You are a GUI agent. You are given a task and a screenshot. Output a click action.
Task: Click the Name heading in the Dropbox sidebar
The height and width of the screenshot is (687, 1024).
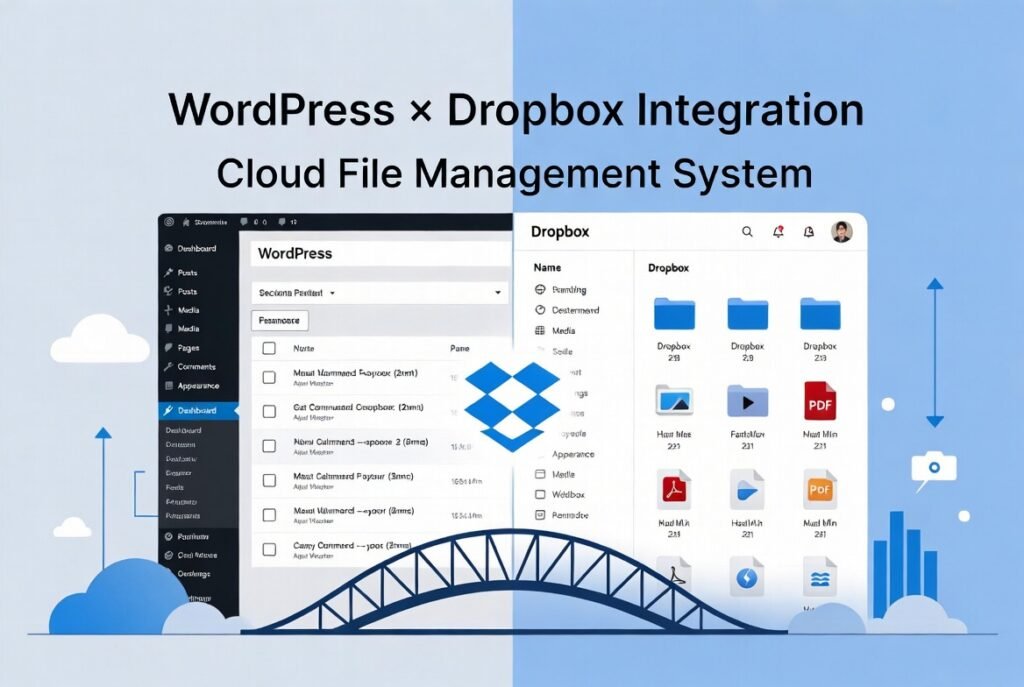pos(547,267)
